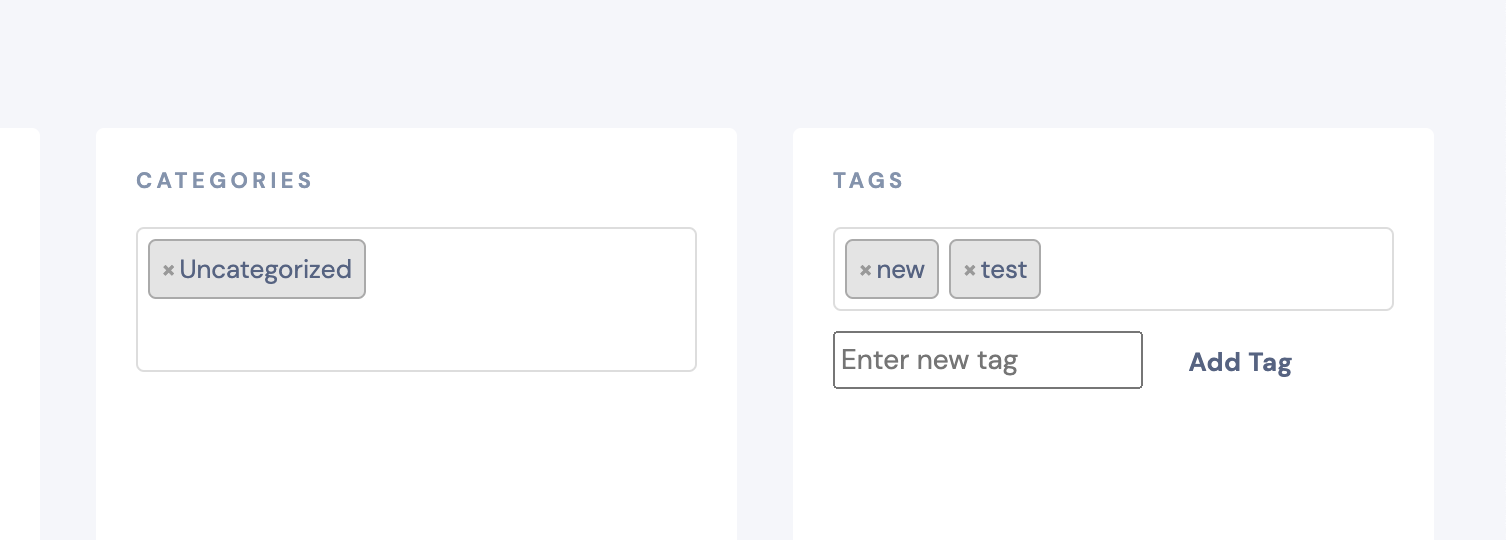Click the gray gap between Categories and Tags cards
1506x540 pixels.
coord(765,334)
